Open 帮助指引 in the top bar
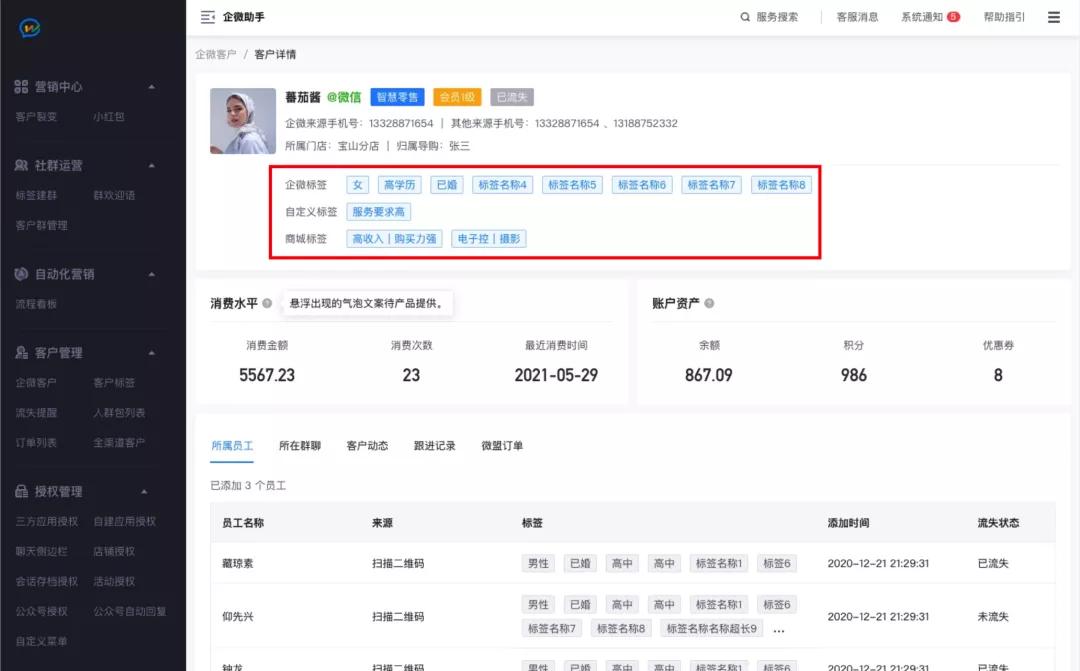The image size is (1080, 671). tap(1002, 17)
